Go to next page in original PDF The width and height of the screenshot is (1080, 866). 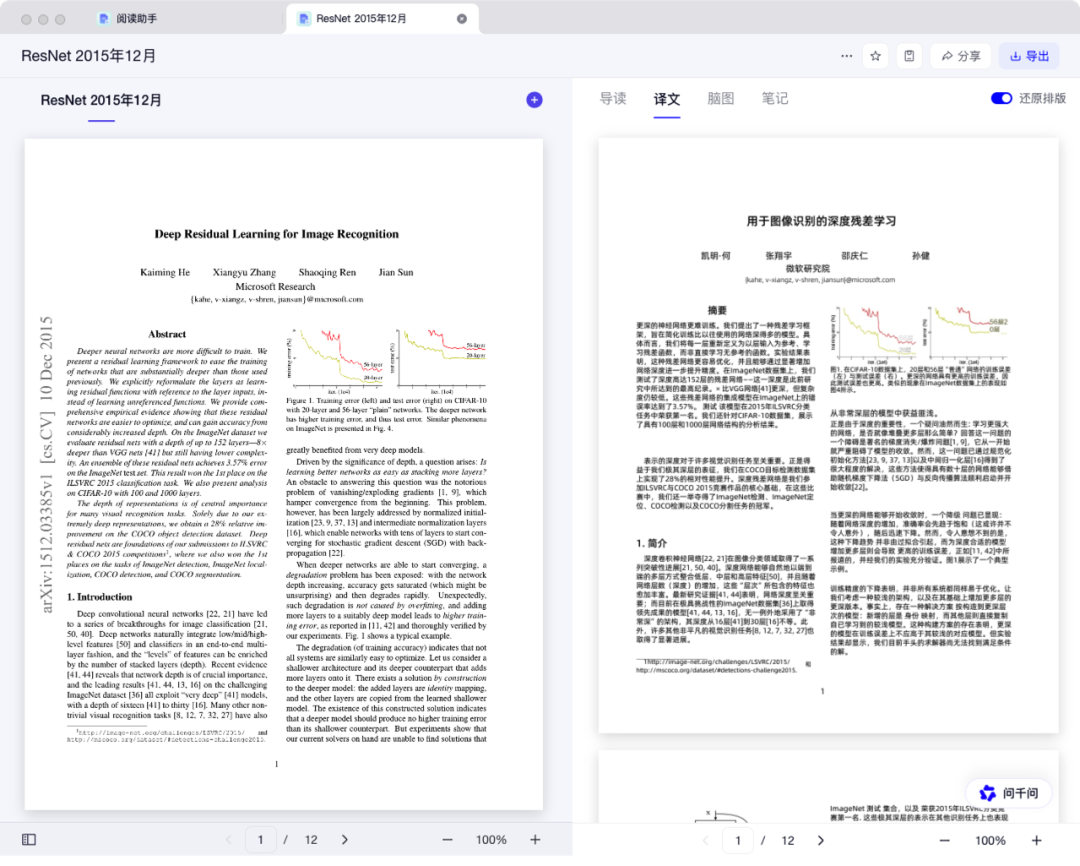coord(345,839)
